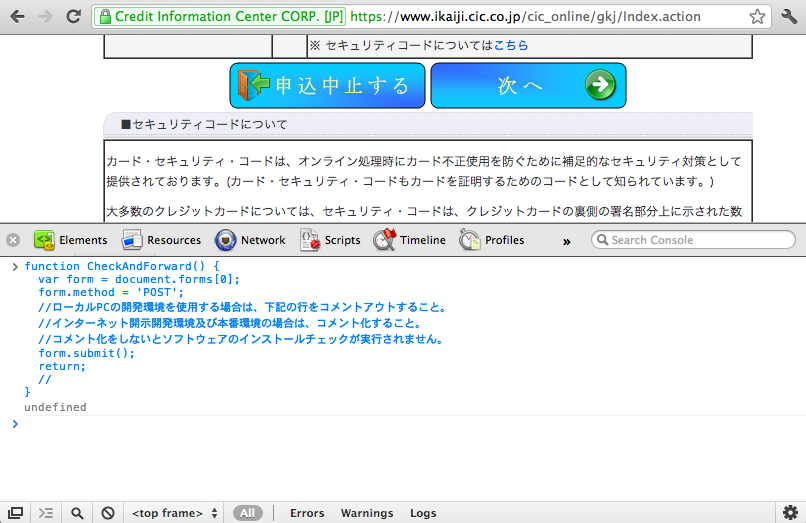Image resolution: width=806 pixels, height=523 pixels.
Task: Click the undefined console result
Action: [x=56, y=407]
